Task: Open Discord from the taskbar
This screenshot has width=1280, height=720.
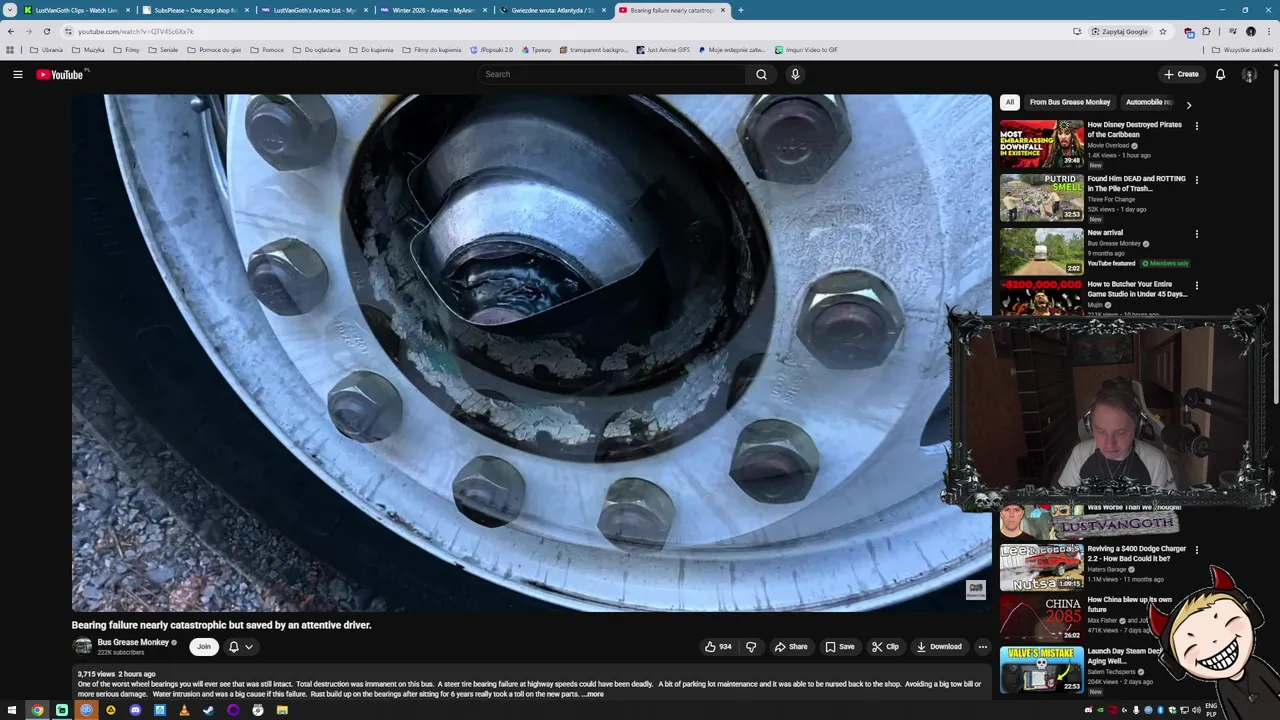Action: pyautogui.click(x=135, y=710)
